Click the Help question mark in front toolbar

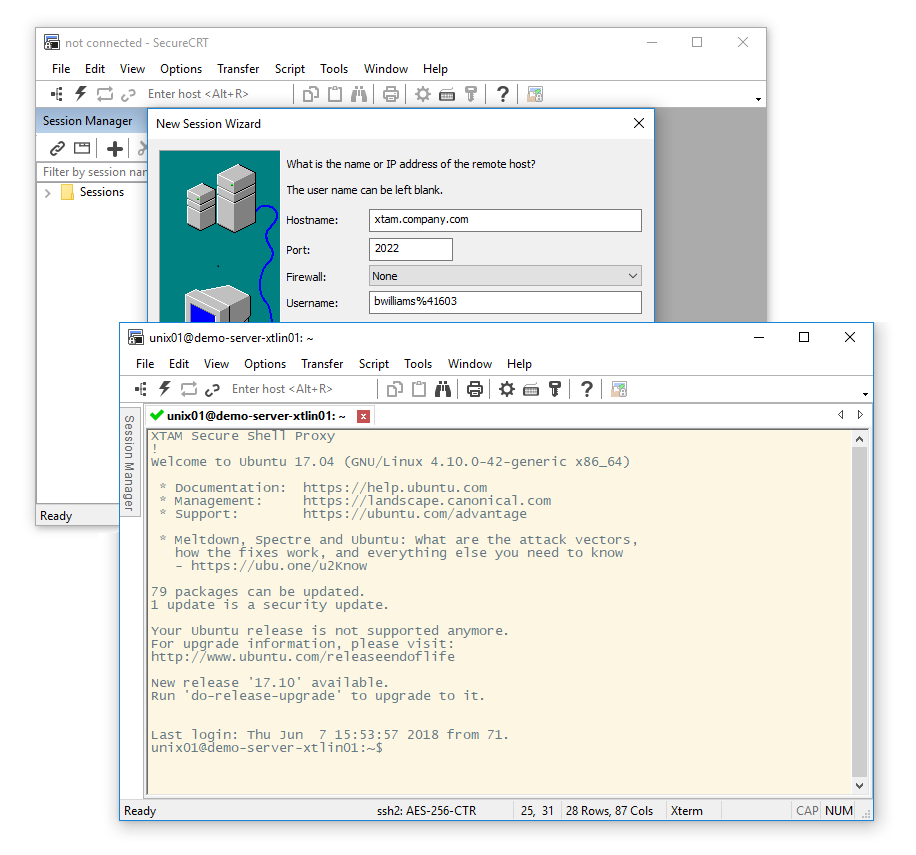click(586, 389)
